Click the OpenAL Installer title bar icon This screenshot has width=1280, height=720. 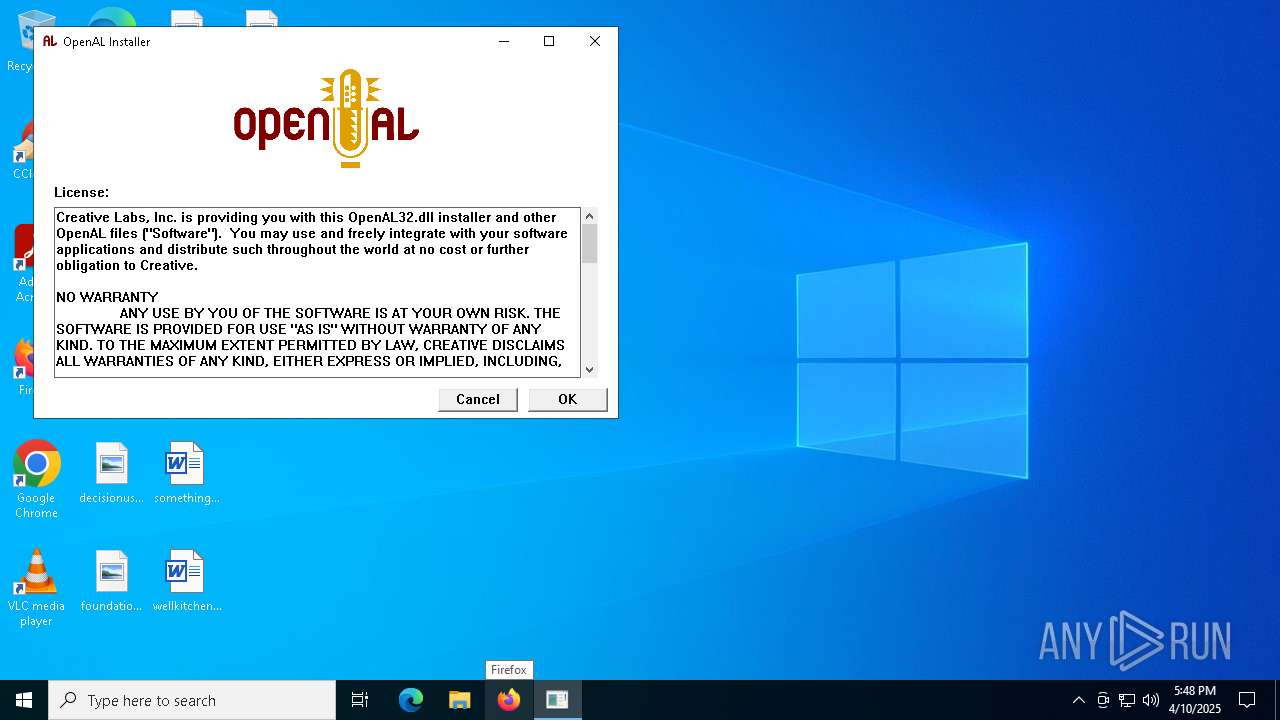pyautogui.click(x=50, y=41)
